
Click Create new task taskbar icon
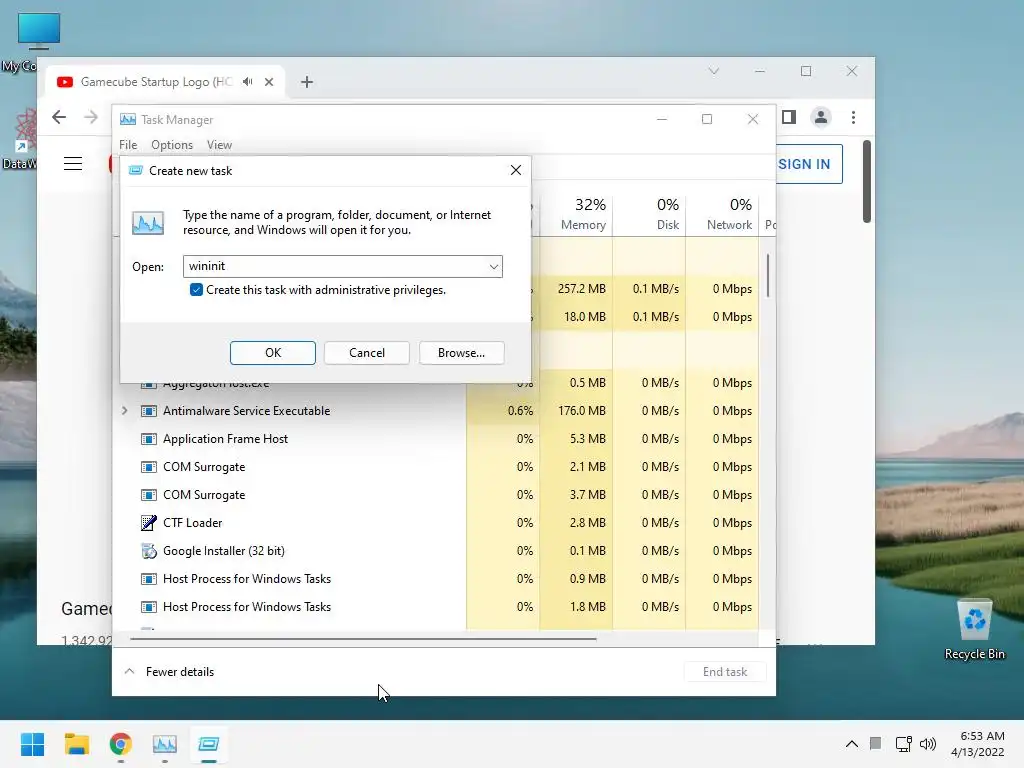pos(209,744)
